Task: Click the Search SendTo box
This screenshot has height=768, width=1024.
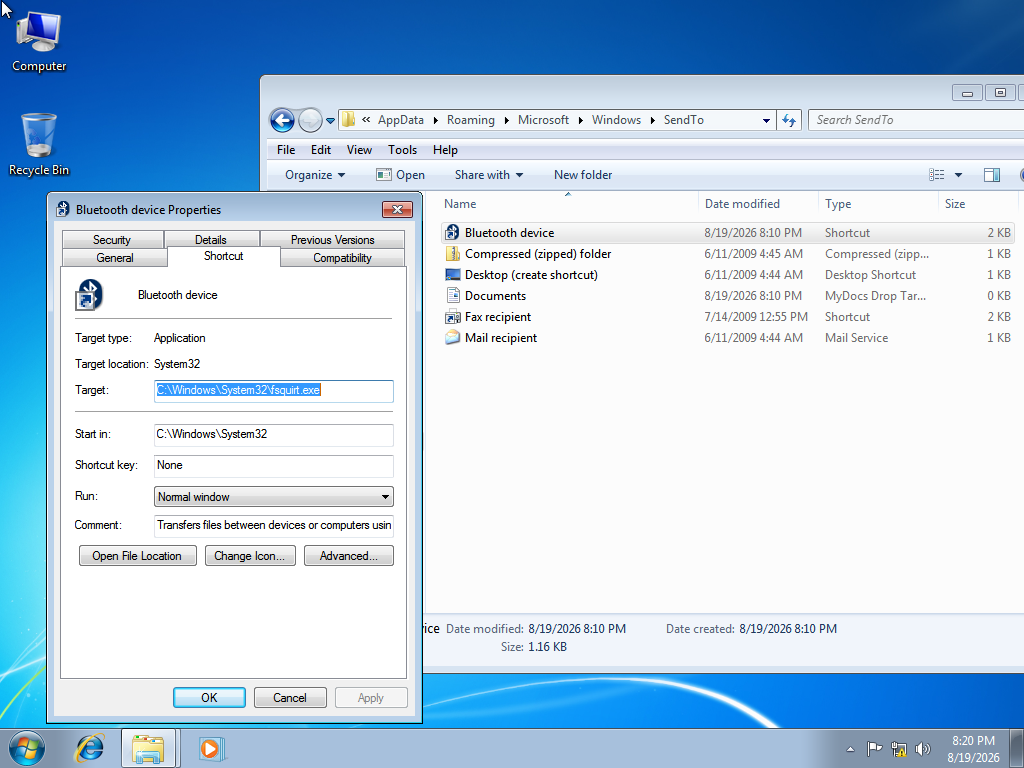Action: click(x=916, y=120)
